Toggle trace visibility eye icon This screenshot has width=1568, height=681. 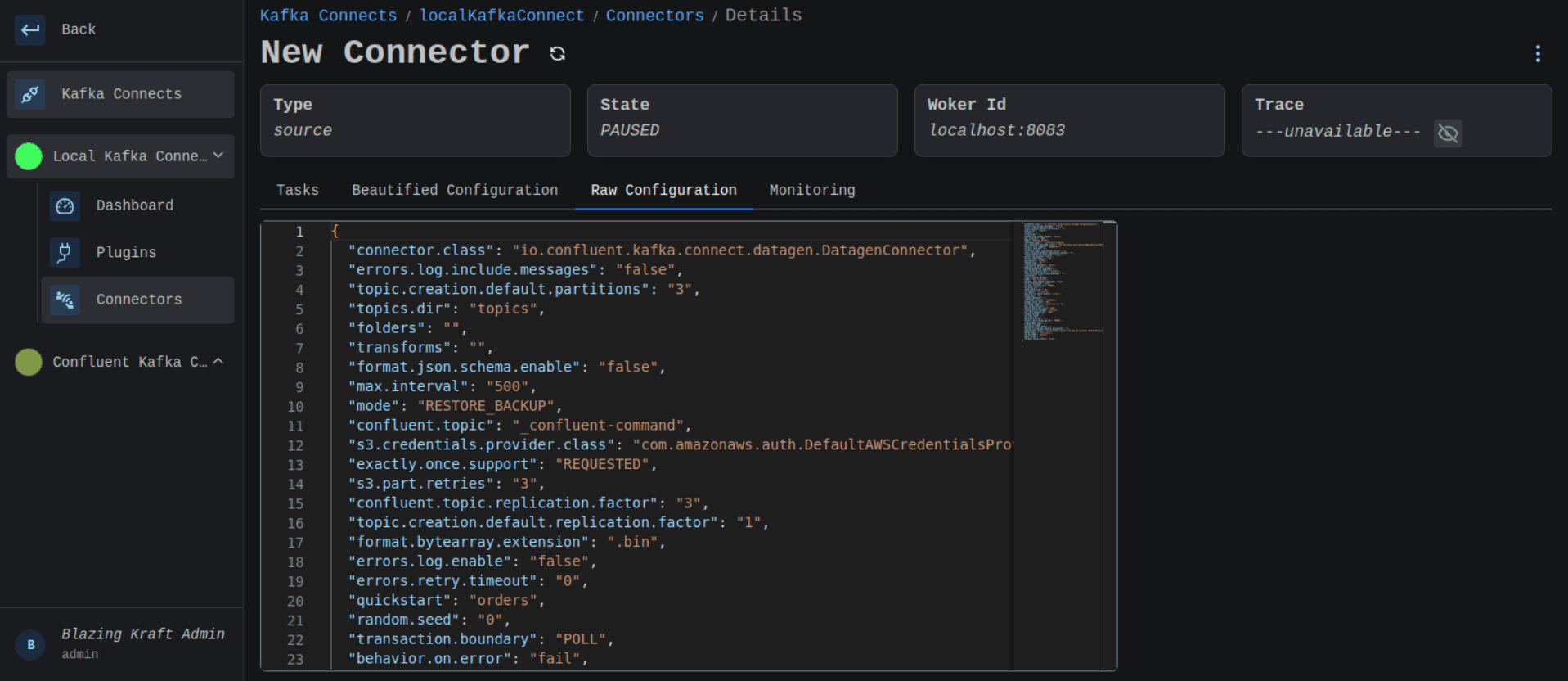(1448, 133)
